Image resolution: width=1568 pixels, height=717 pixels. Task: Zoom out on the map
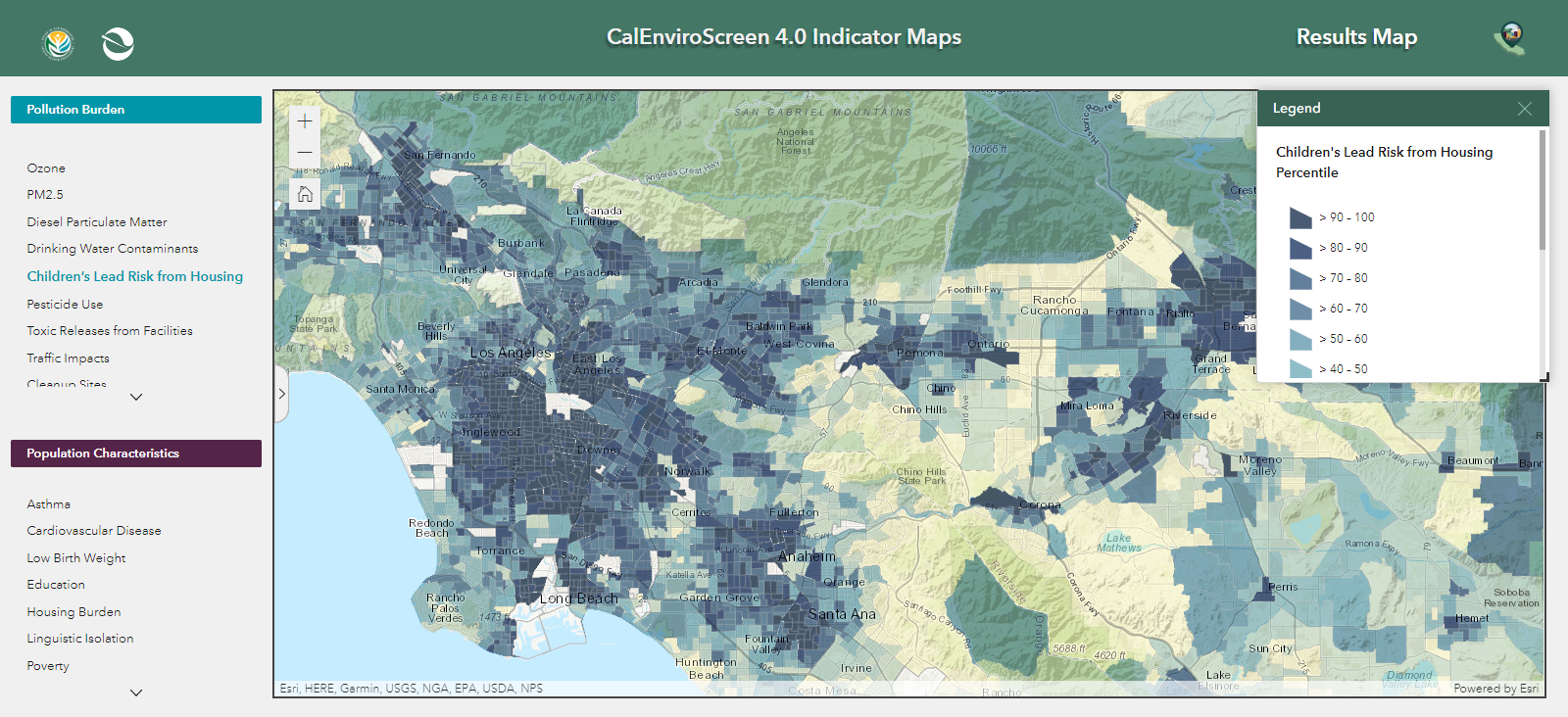305,152
